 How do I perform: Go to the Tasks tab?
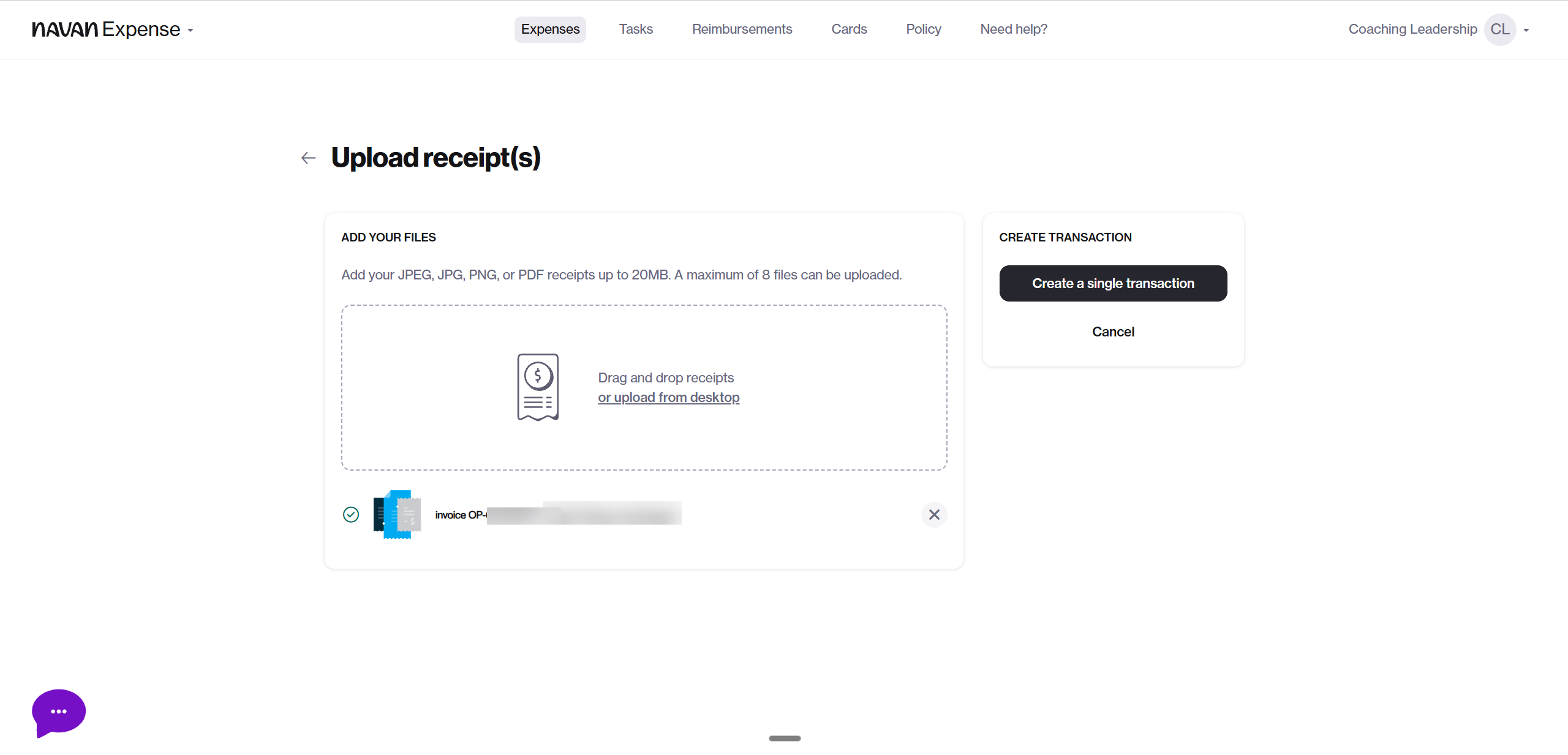[x=636, y=29]
